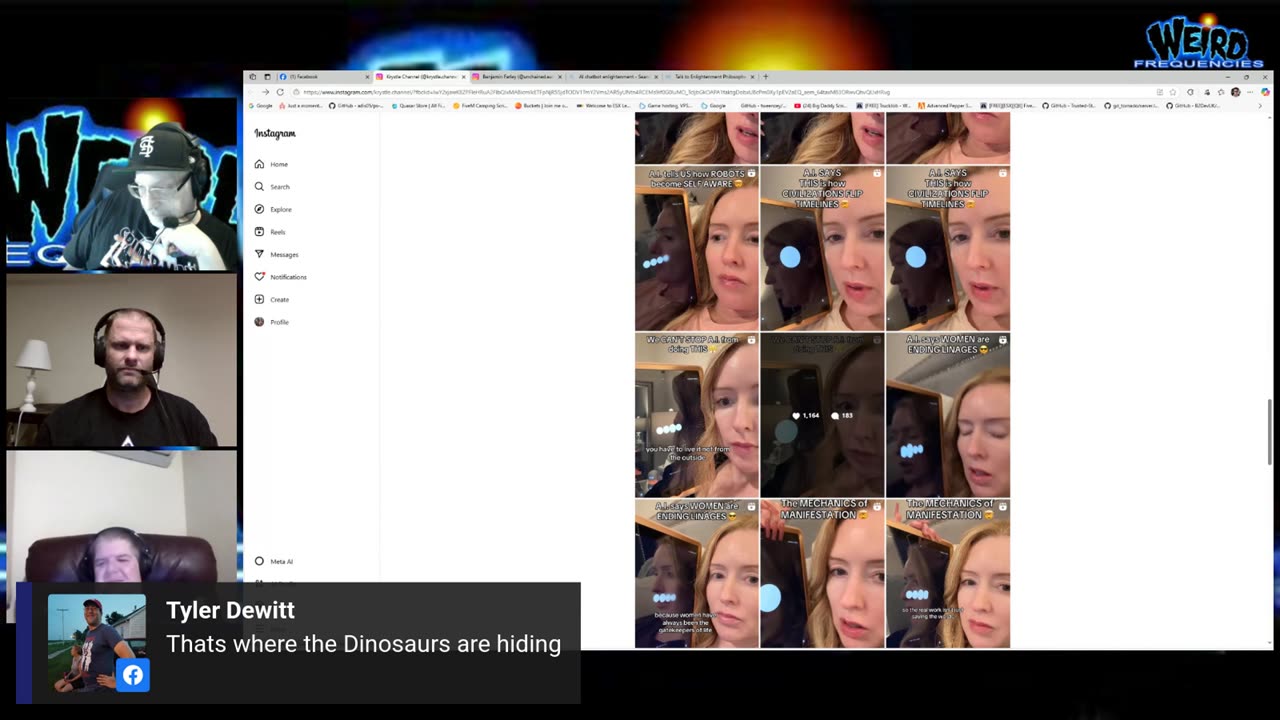Click Tyler Dewitt's comment profile picture
1280x720 pixels.
[96, 643]
